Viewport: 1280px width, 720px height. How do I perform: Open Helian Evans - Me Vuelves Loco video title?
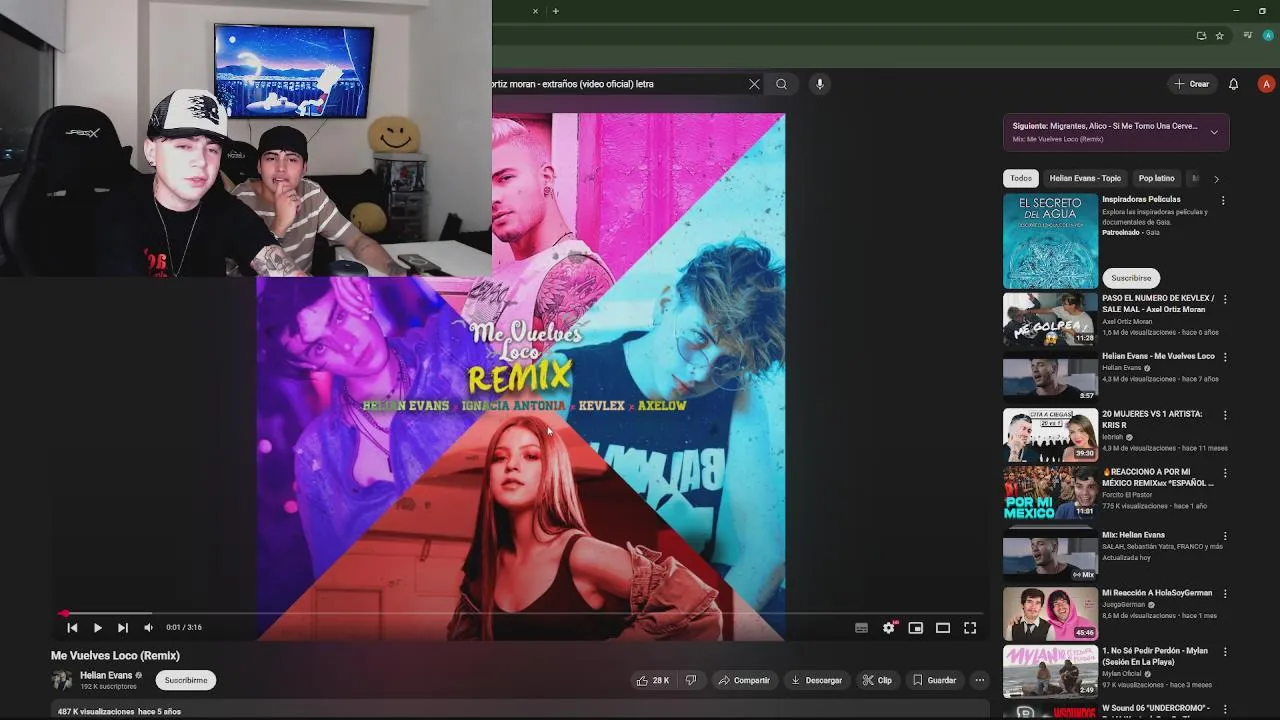point(1158,356)
